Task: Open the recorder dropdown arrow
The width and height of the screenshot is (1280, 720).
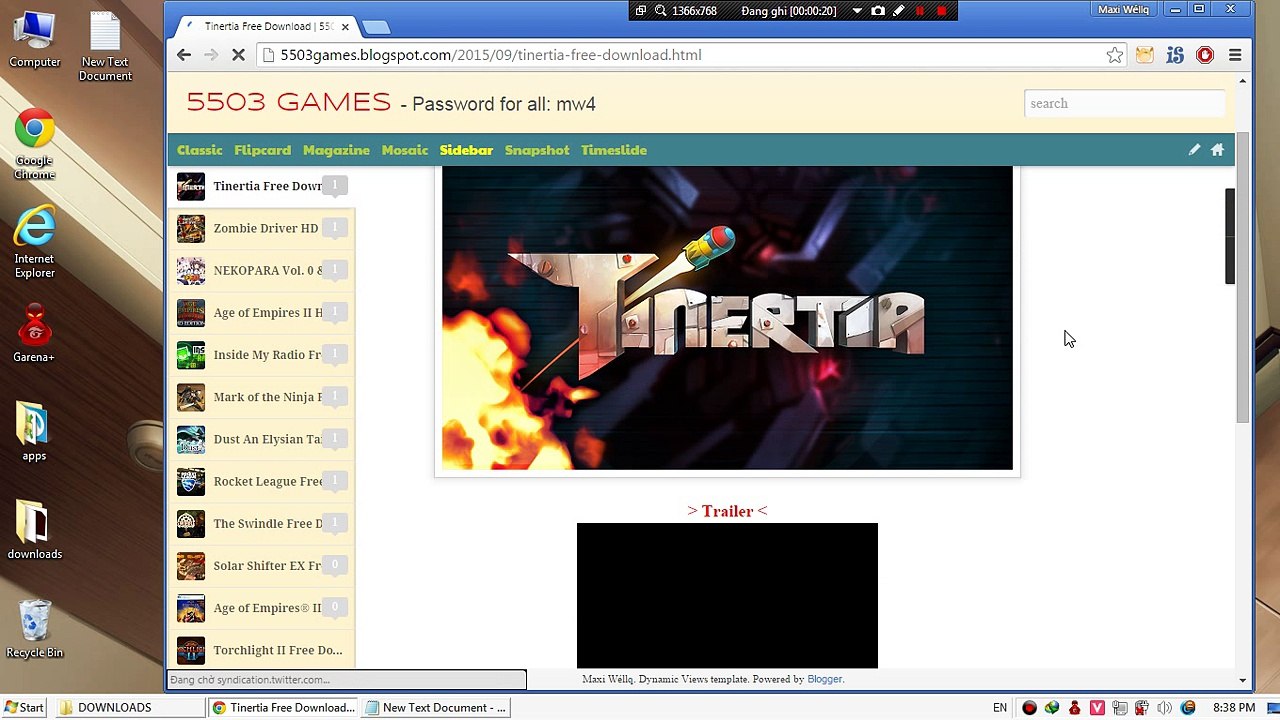Action: coord(857,11)
